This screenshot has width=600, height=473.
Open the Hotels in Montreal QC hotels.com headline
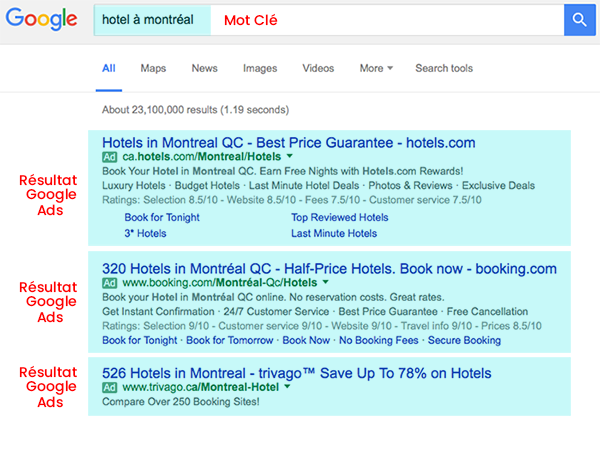click(x=289, y=143)
